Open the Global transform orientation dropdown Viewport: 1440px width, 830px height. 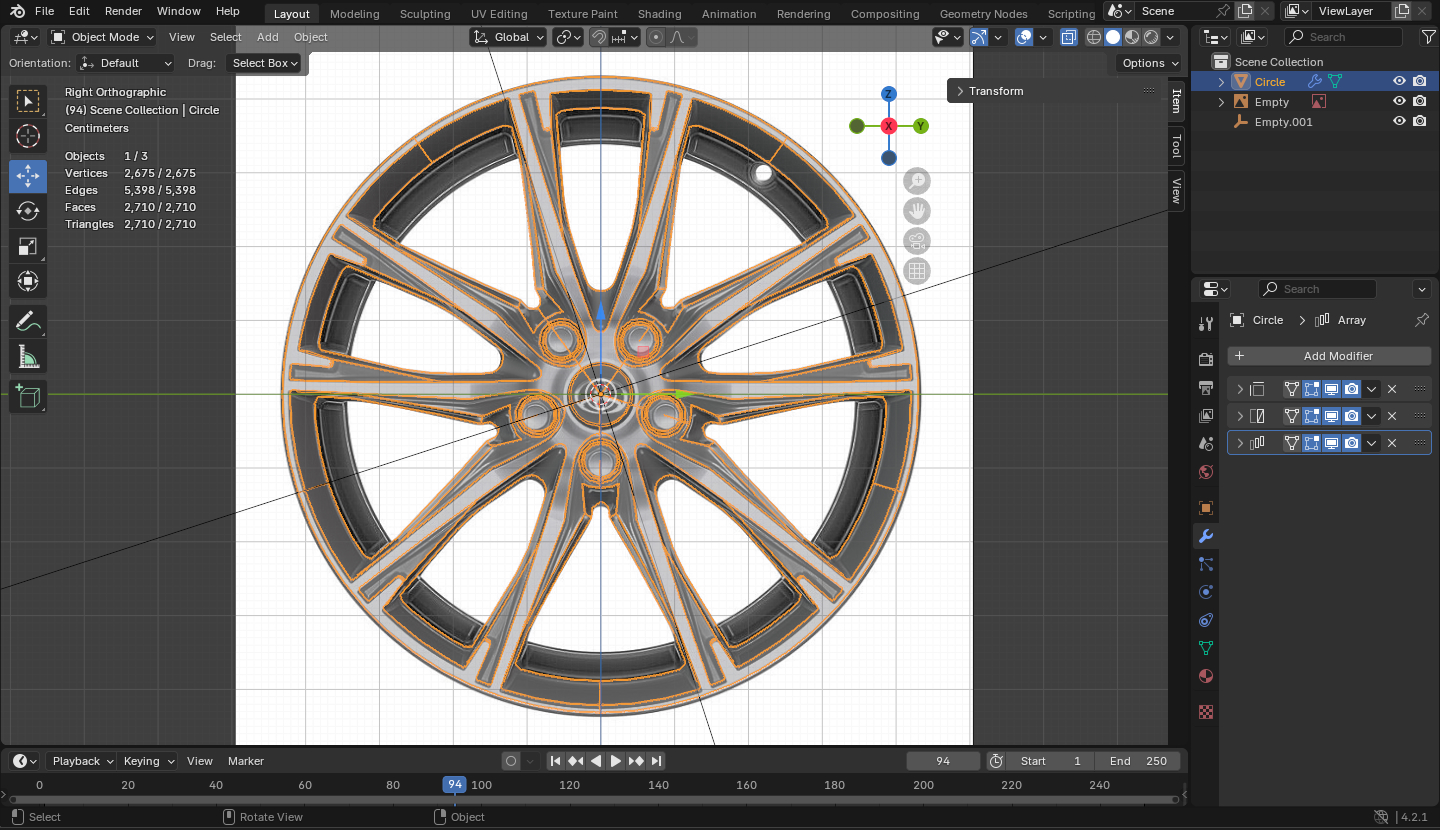[509, 37]
